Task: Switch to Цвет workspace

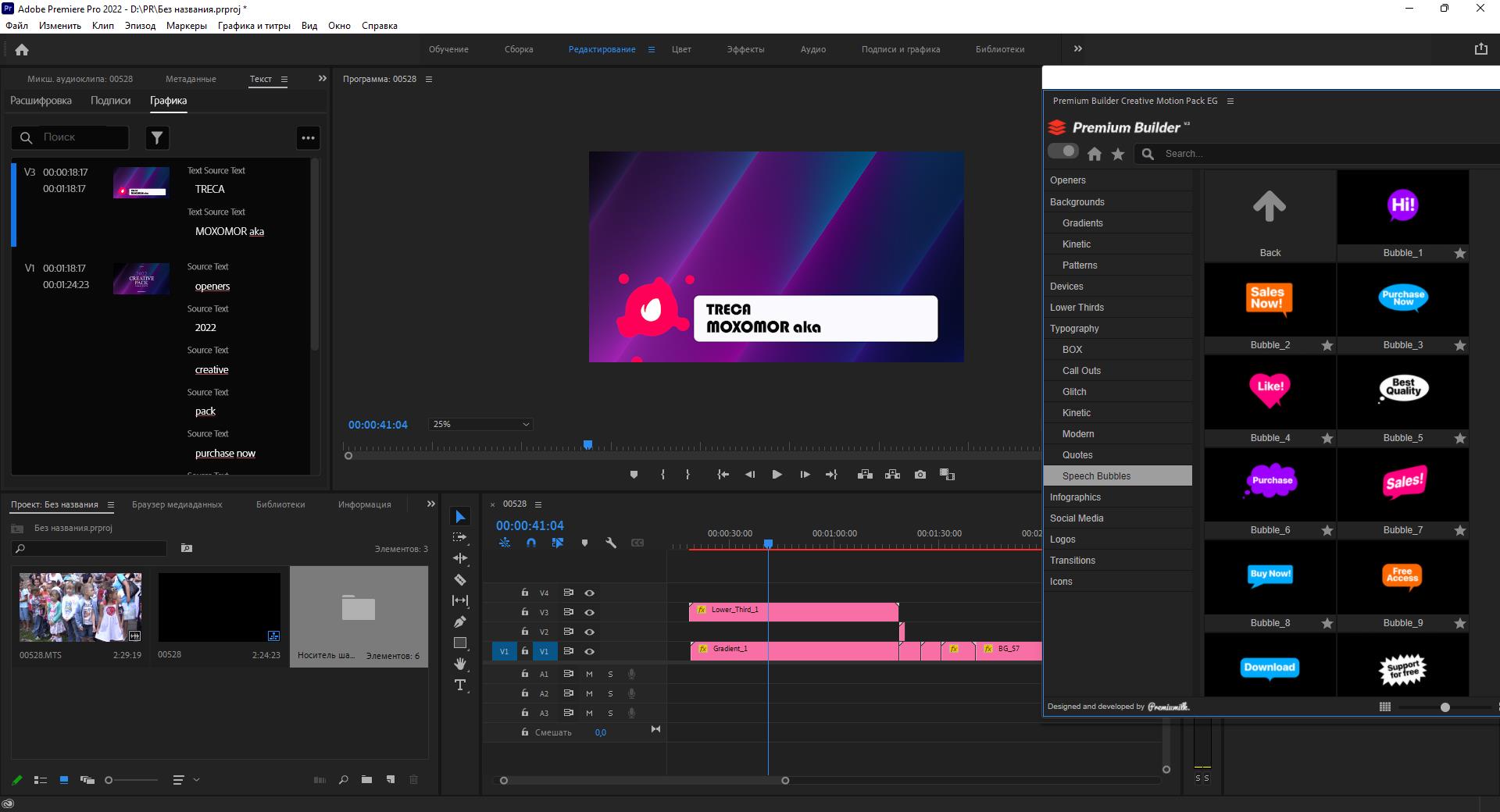Action: 681,49
